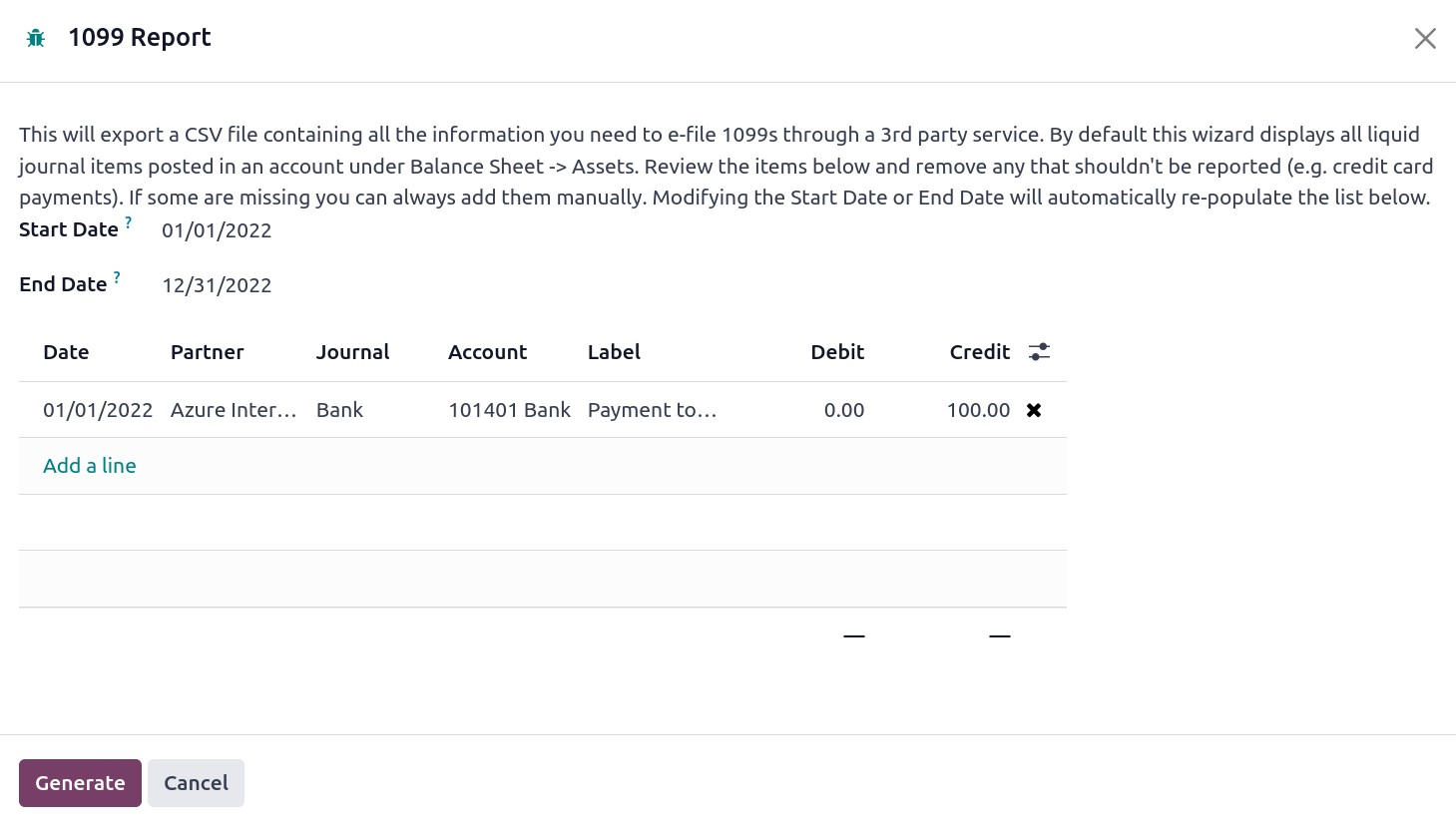Sort by Debit column header
This screenshot has width=1456, height=831.
coord(837,352)
